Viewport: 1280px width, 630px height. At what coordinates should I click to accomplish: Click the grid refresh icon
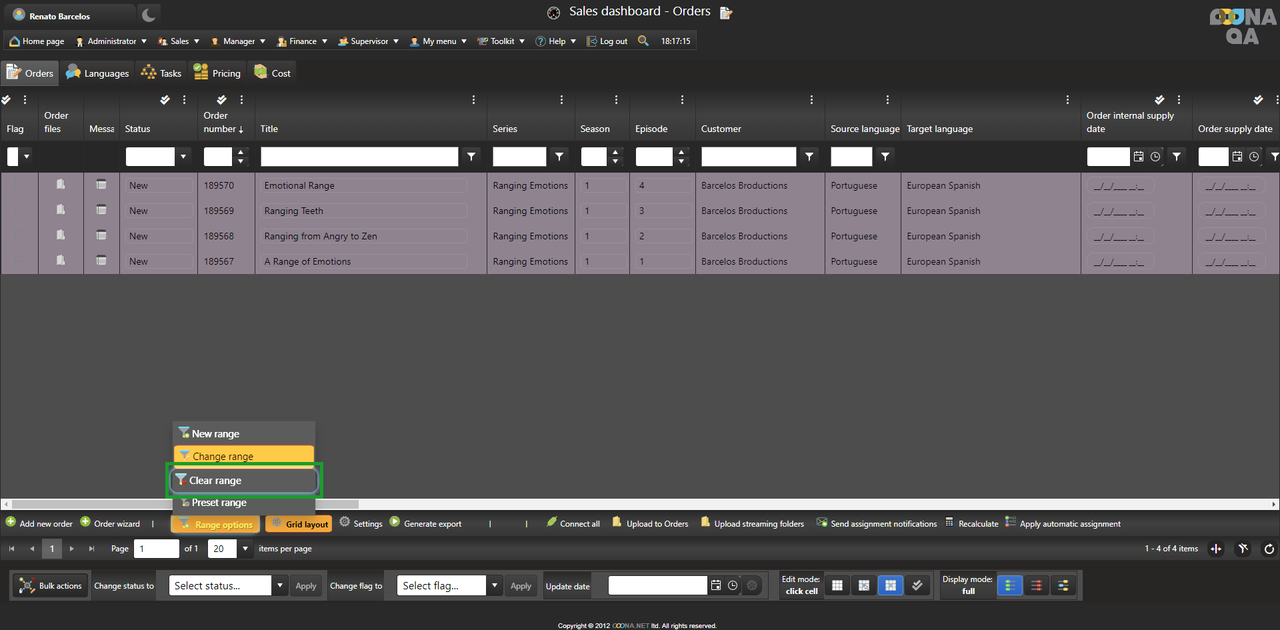tap(1269, 549)
